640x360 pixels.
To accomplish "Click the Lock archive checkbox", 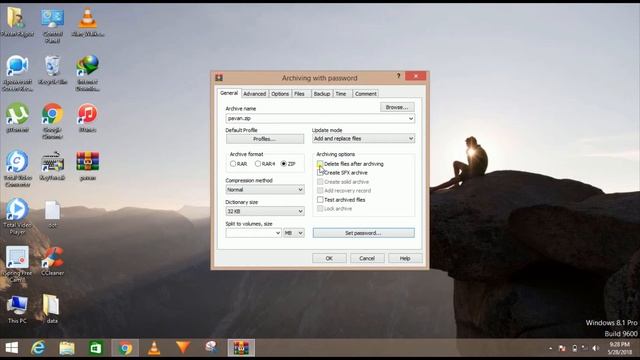I will (x=320, y=209).
